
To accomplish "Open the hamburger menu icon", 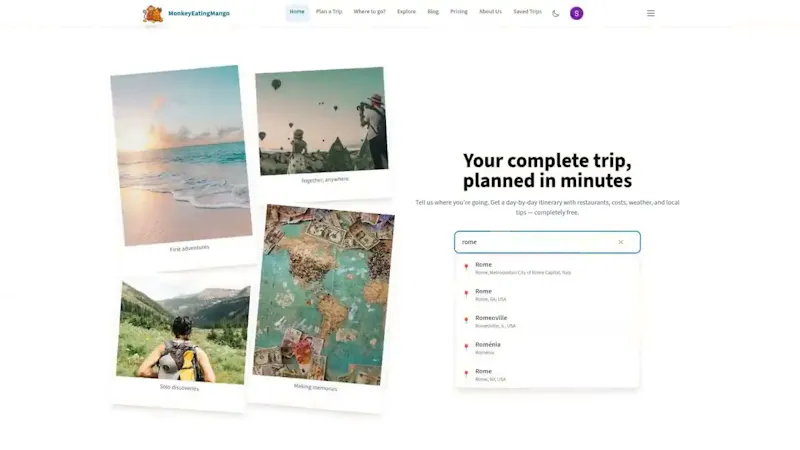I will (651, 13).
